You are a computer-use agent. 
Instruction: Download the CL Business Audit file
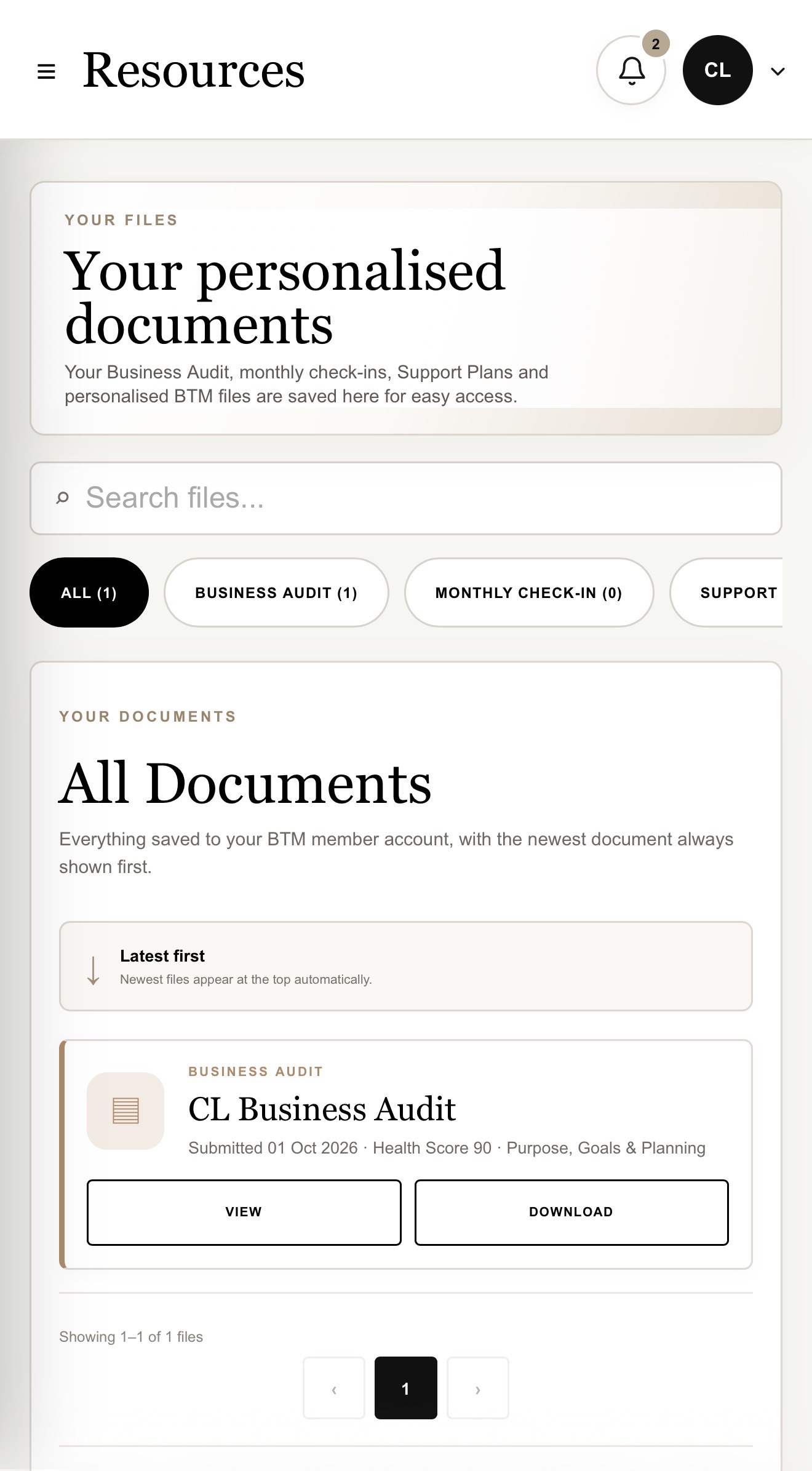571,1212
